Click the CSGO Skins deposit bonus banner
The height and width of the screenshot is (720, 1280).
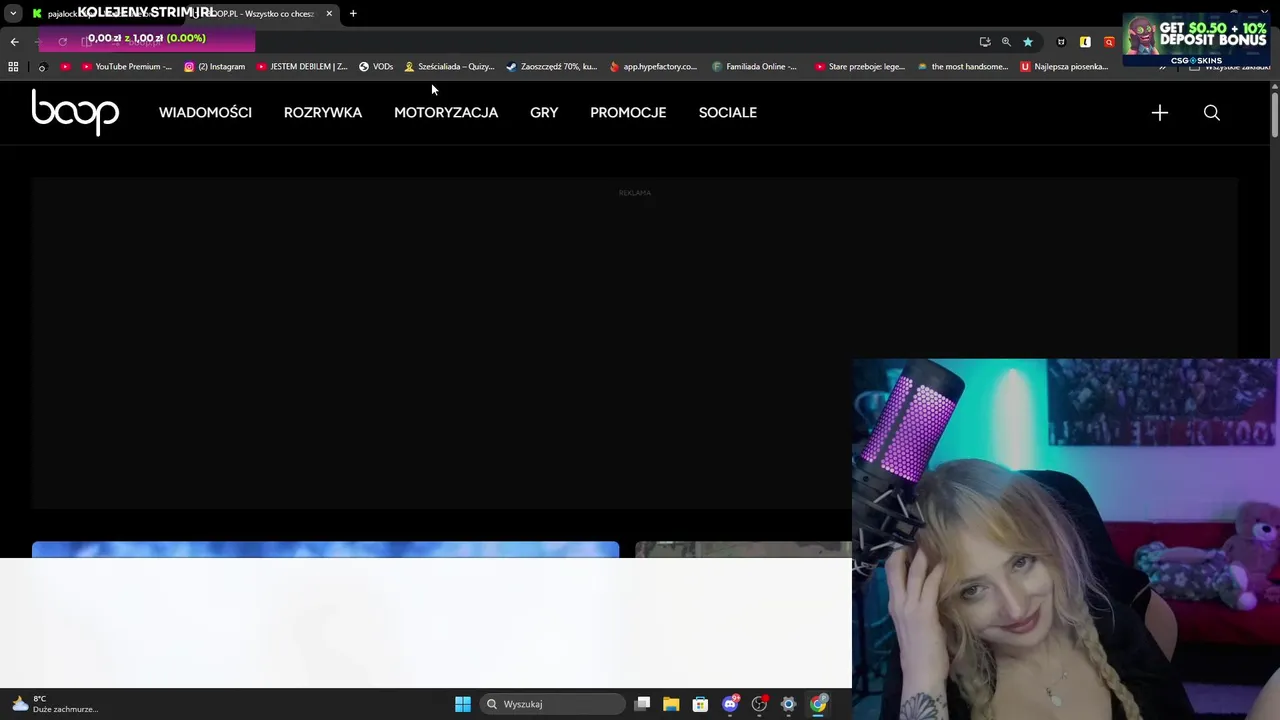pyautogui.click(x=1196, y=40)
